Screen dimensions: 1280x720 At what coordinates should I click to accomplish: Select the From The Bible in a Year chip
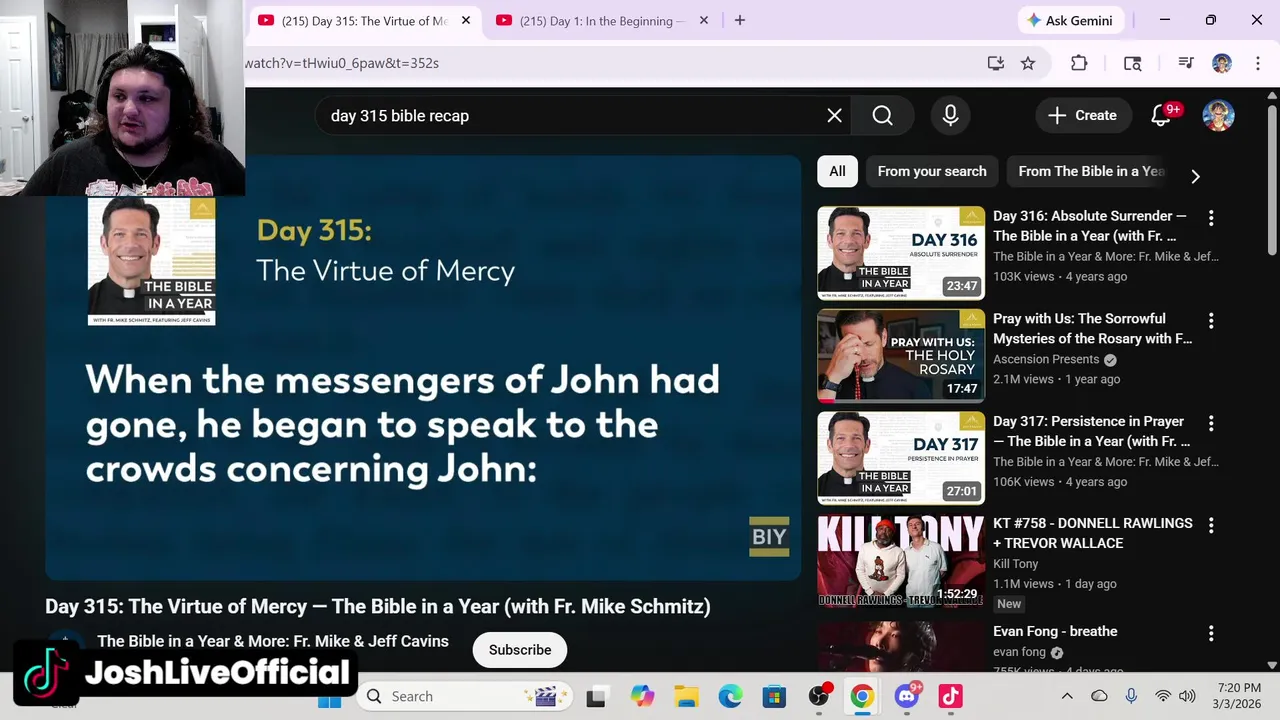click(x=1091, y=171)
